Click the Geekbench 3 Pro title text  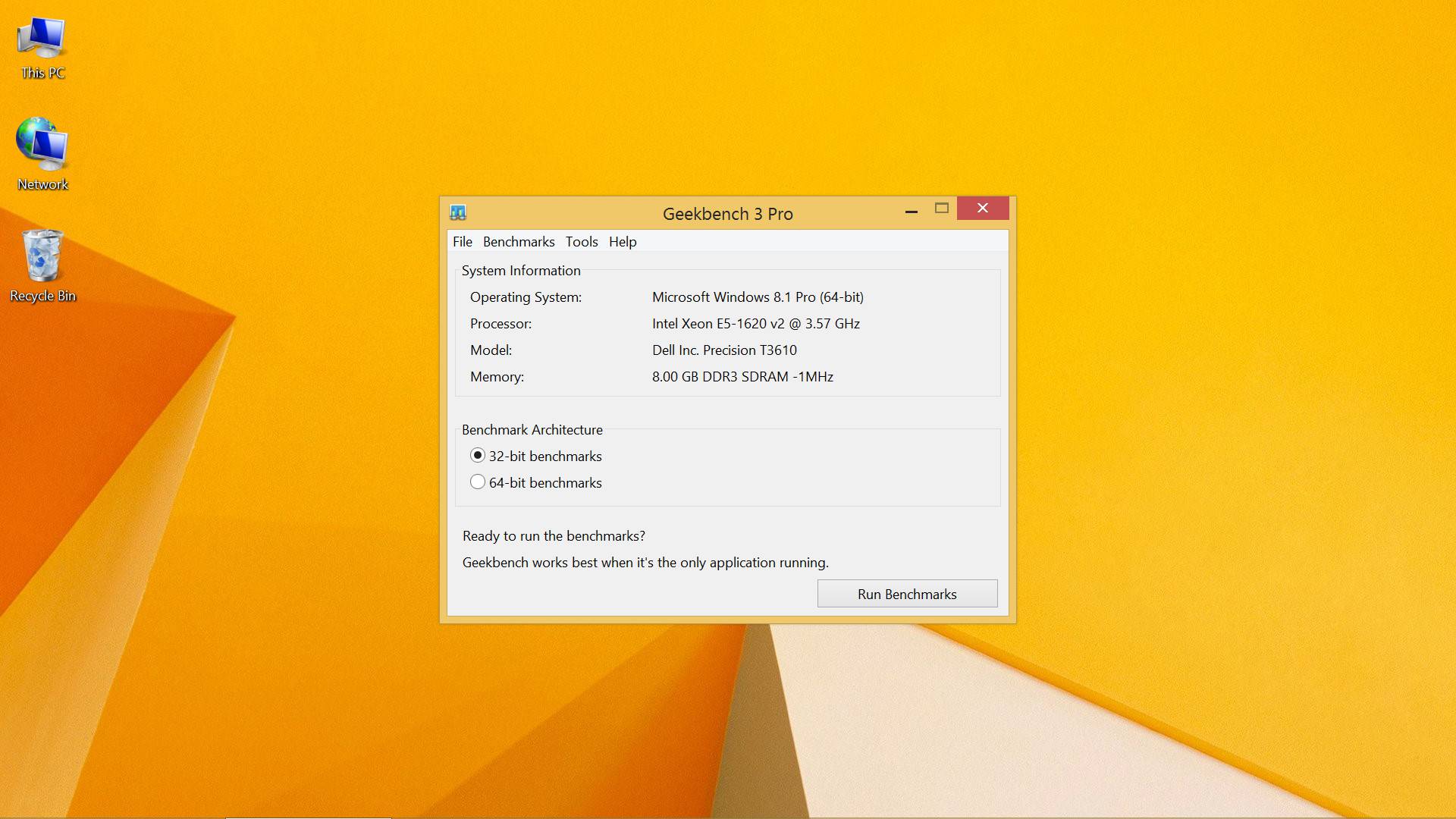[x=728, y=214]
